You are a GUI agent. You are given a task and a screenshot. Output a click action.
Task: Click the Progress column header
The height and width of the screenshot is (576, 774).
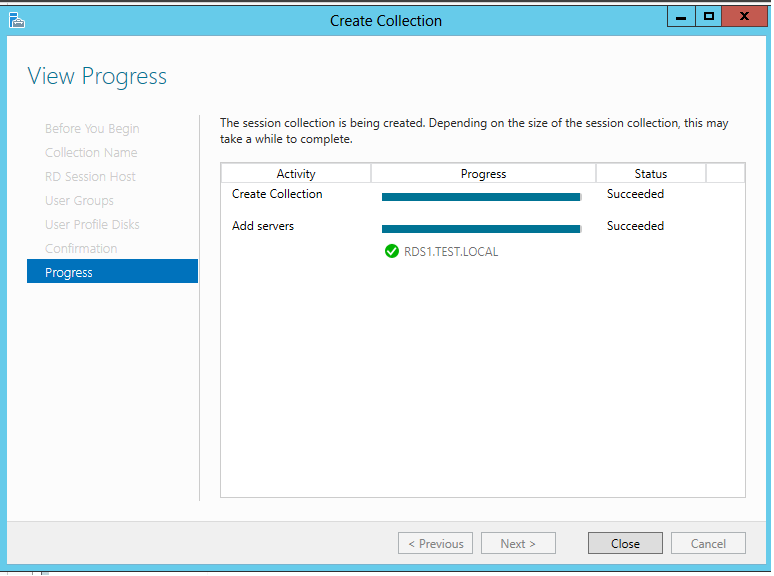tap(483, 174)
